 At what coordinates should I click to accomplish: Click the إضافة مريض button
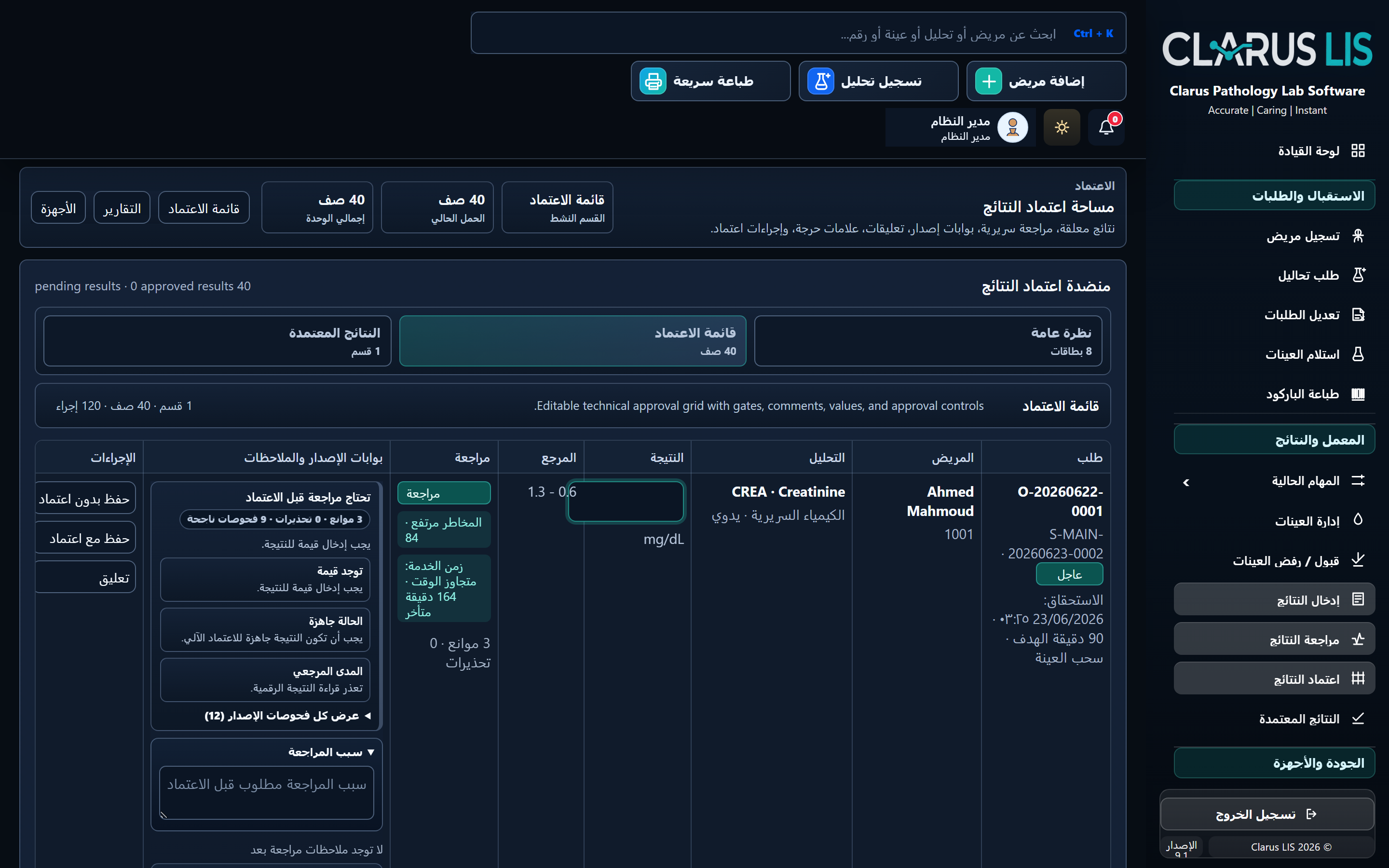point(1046,81)
